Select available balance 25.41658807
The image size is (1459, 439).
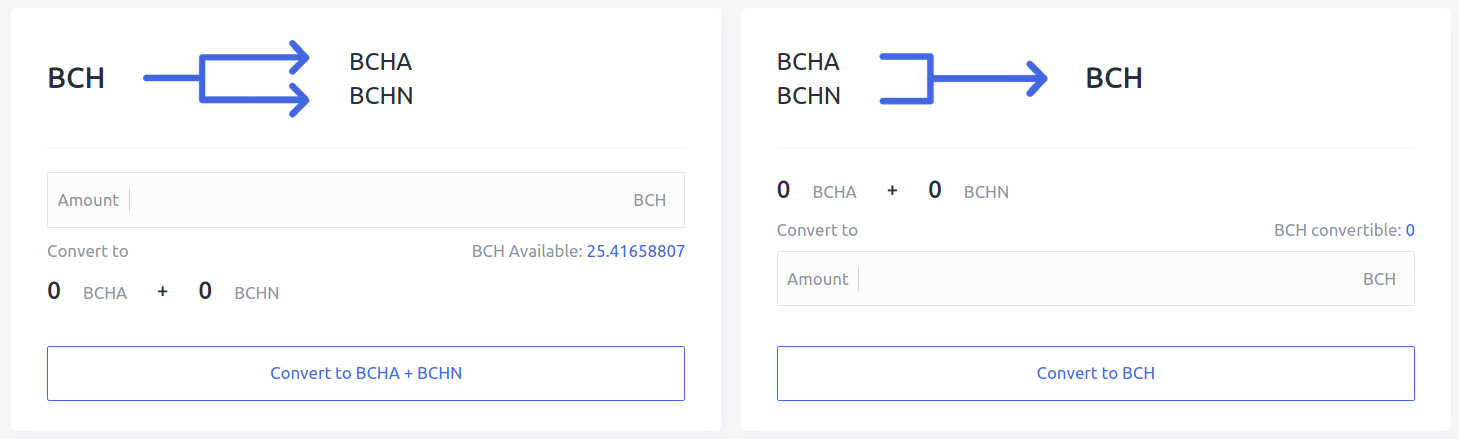(636, 251)
